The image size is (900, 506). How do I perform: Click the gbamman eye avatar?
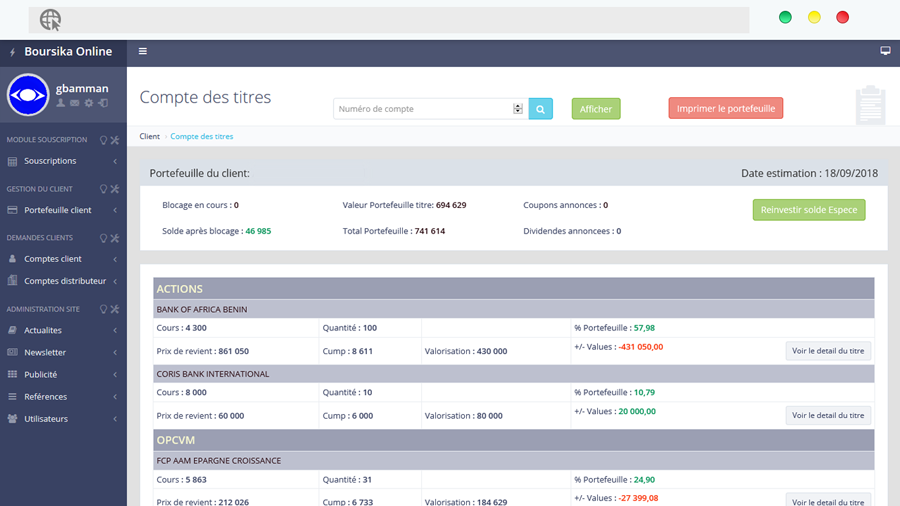tap(28, 95)
